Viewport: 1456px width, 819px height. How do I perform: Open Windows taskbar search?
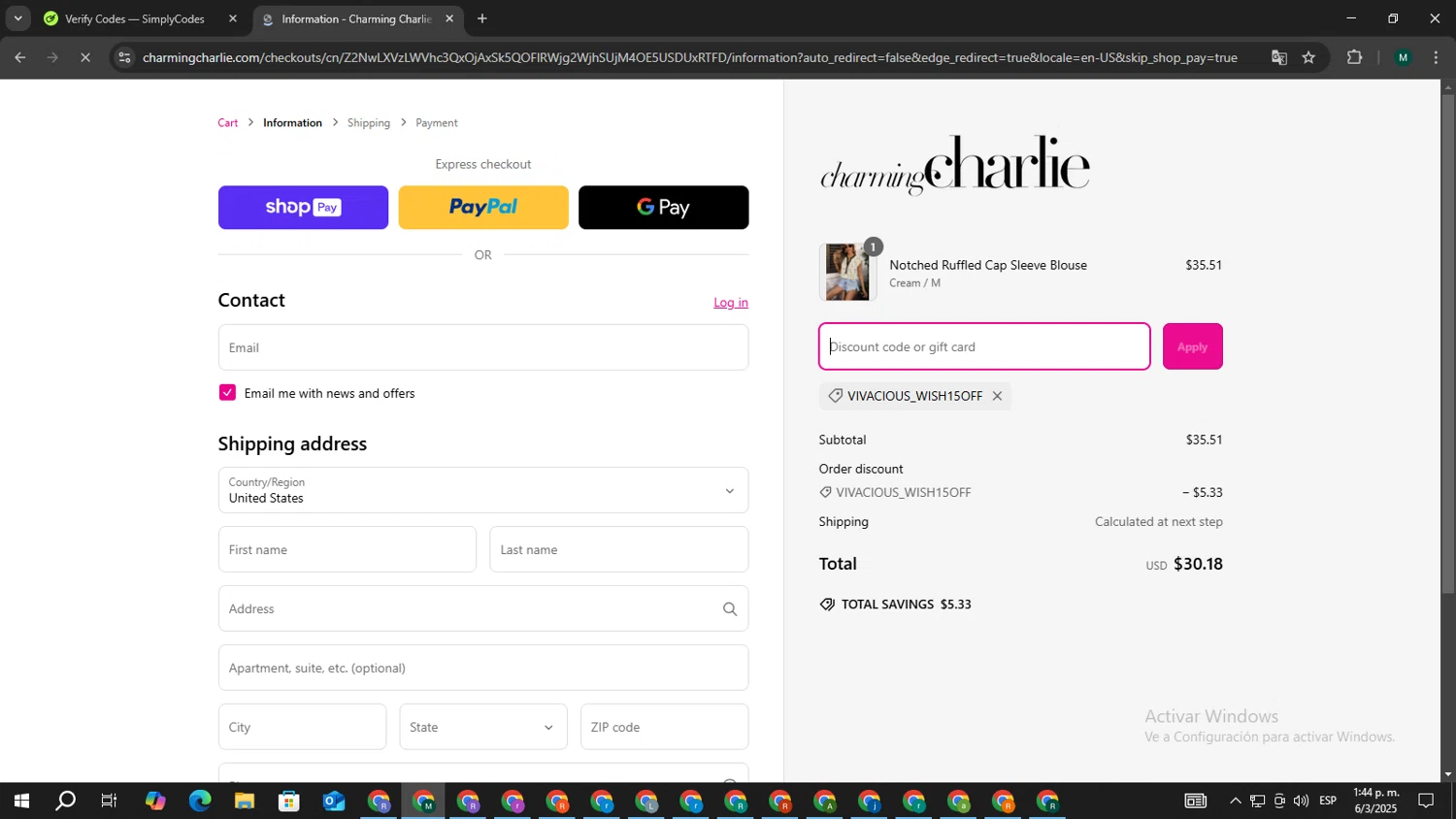[65, 802]
